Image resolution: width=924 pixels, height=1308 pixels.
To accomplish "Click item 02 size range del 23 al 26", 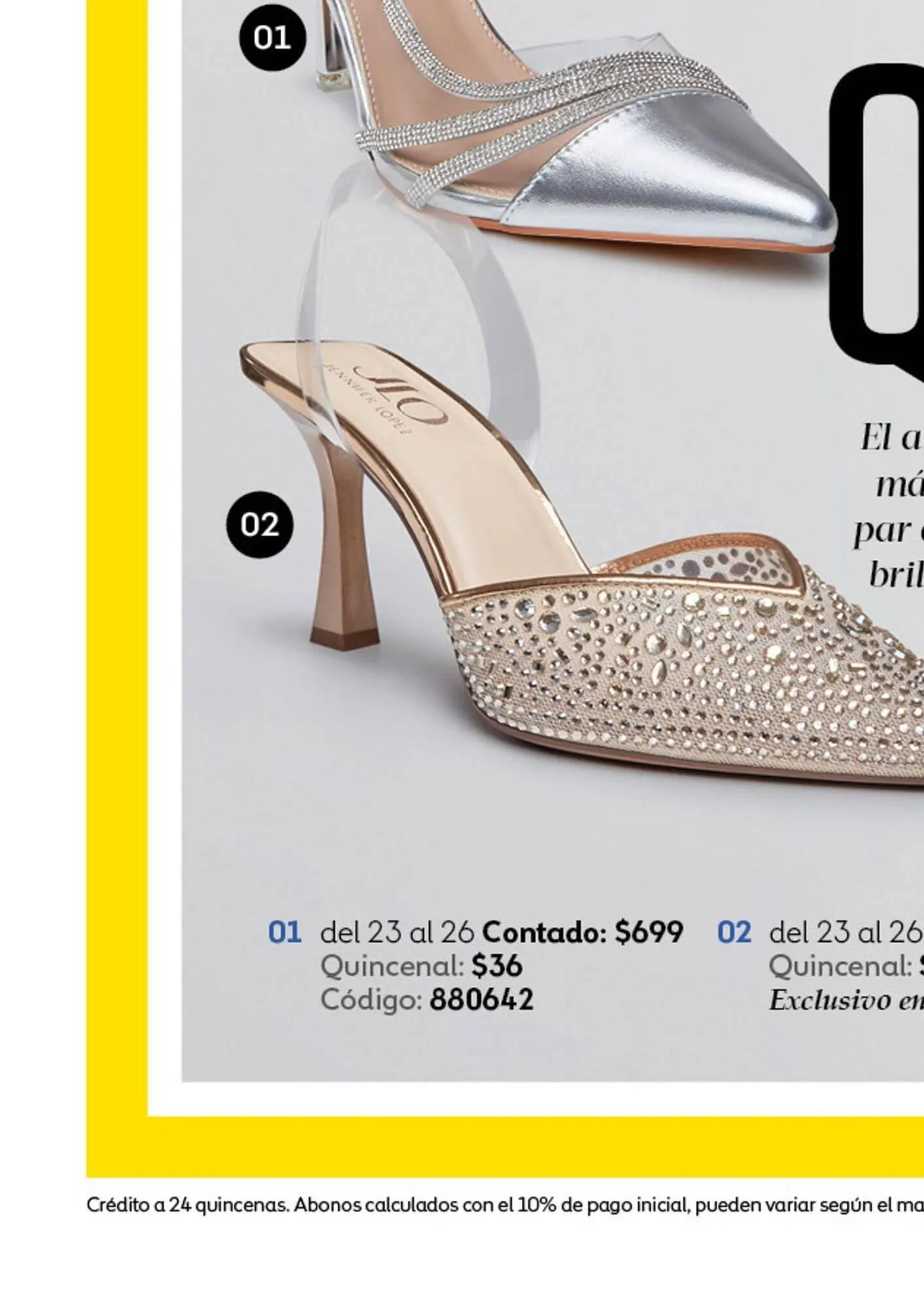I will pos(846,932).
